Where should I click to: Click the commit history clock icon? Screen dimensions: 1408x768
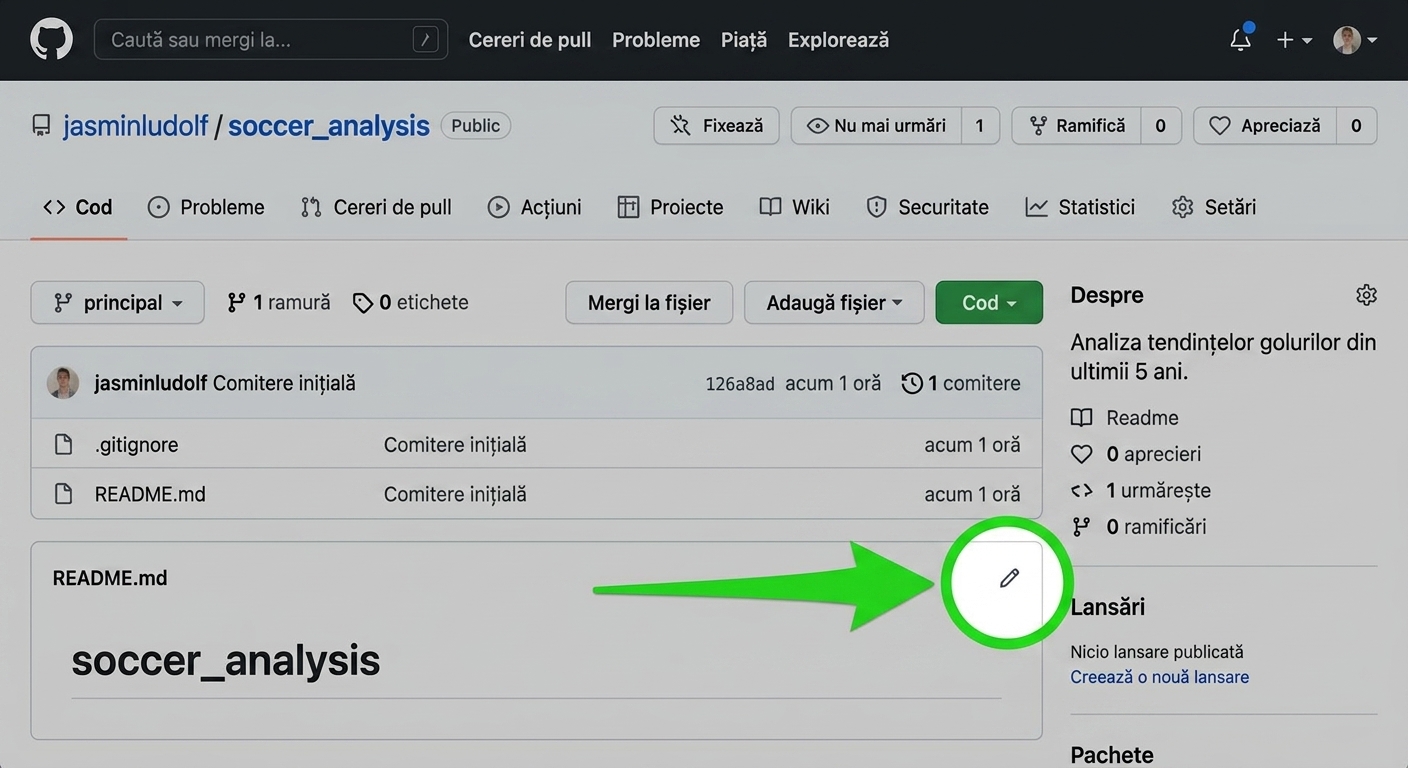click(911, 383)
